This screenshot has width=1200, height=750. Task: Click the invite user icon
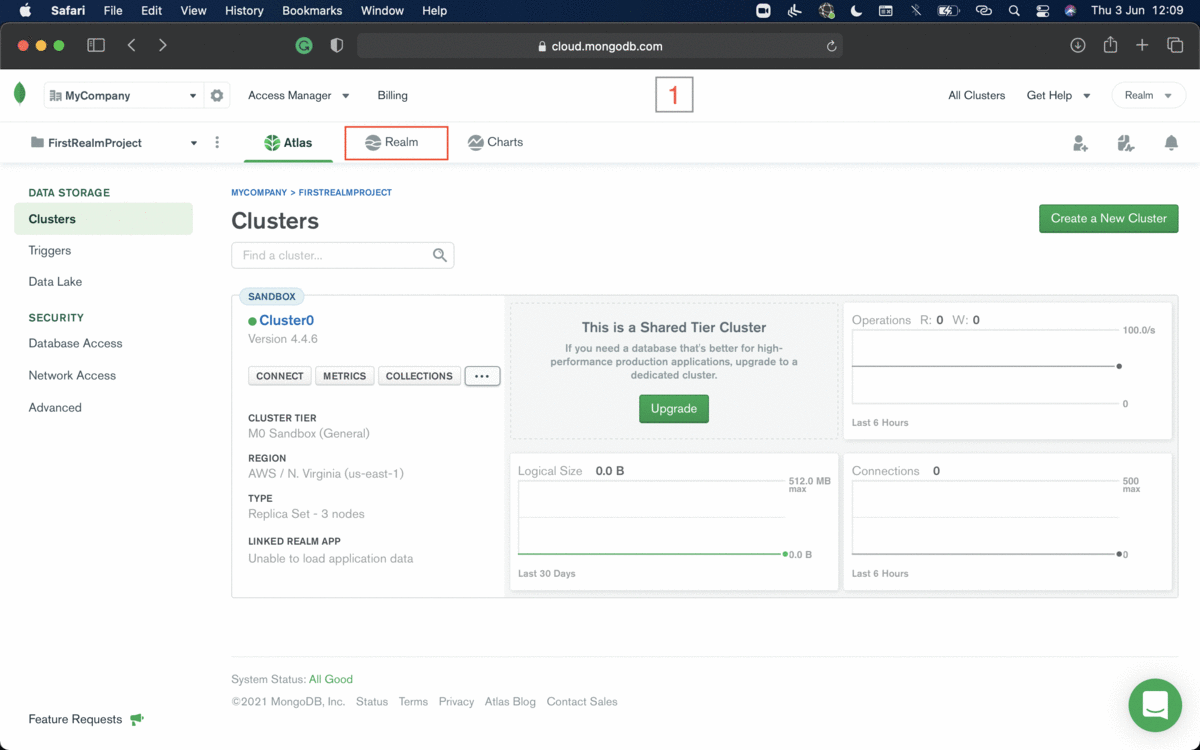click(1080, 143)
